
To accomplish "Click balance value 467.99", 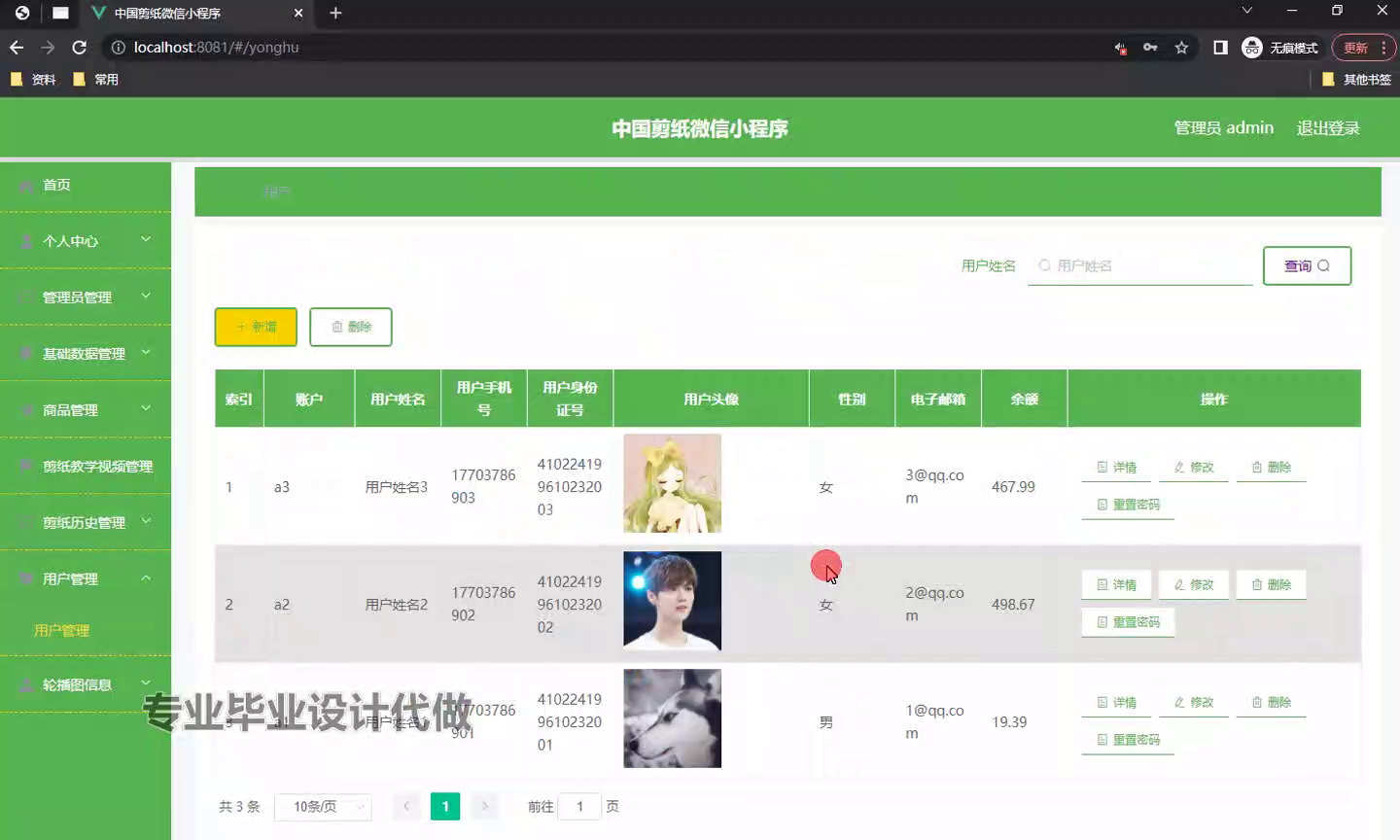I will pyautogui.click(x=1013, y=487).
